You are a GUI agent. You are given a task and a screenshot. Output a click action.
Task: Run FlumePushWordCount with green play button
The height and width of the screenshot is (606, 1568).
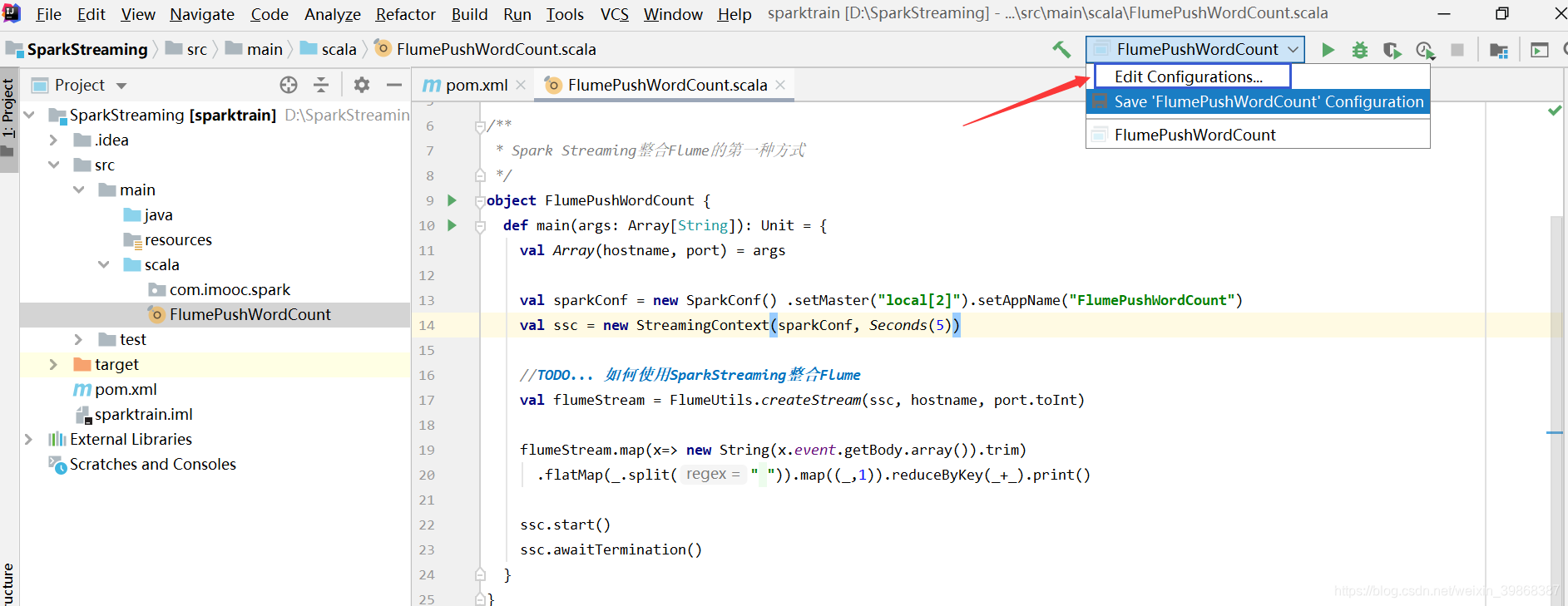(x=1328, y=50)
